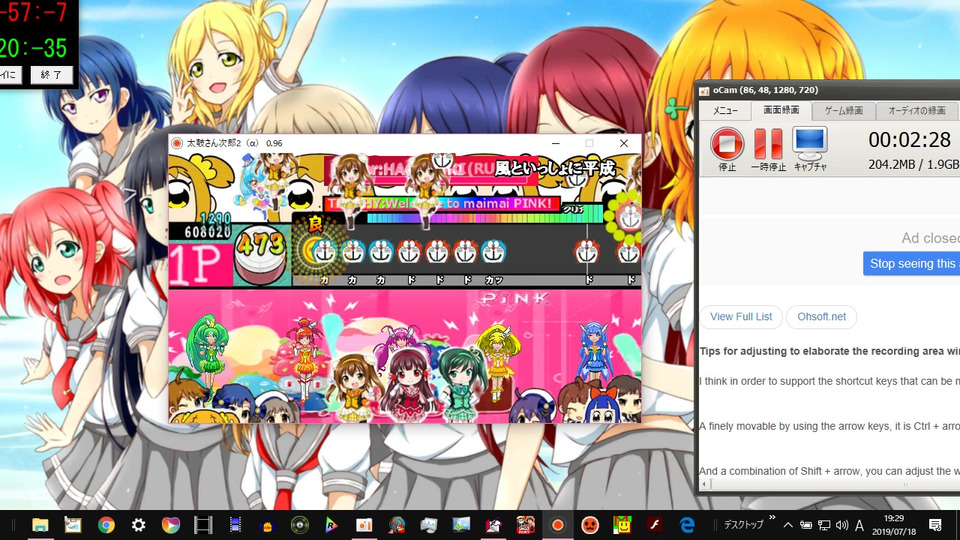The width and height of the screenshot is (960, 540).
Task: Open the Action Center notifications icon
Action: click(x=935, y=525)
